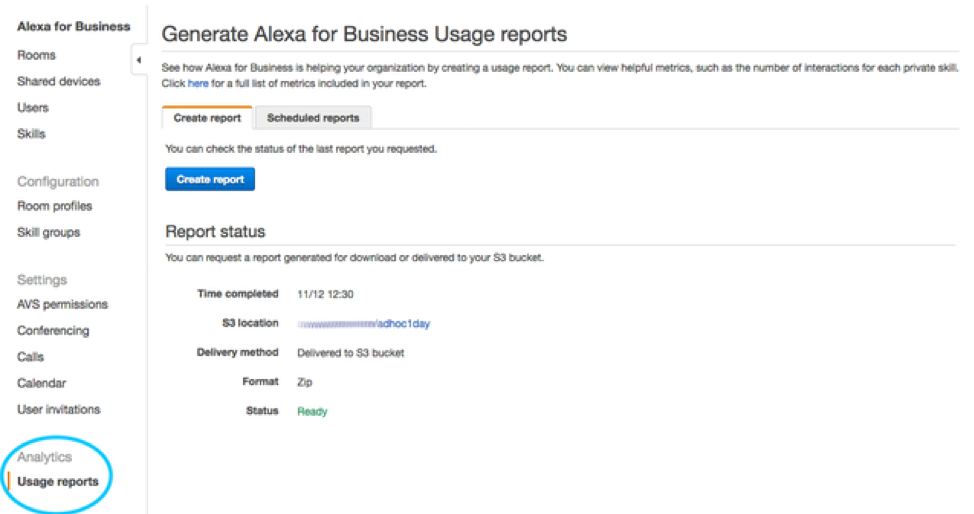Screen dimensions: 974x514
Task: Click the blue Create report button
Action: 210,179
